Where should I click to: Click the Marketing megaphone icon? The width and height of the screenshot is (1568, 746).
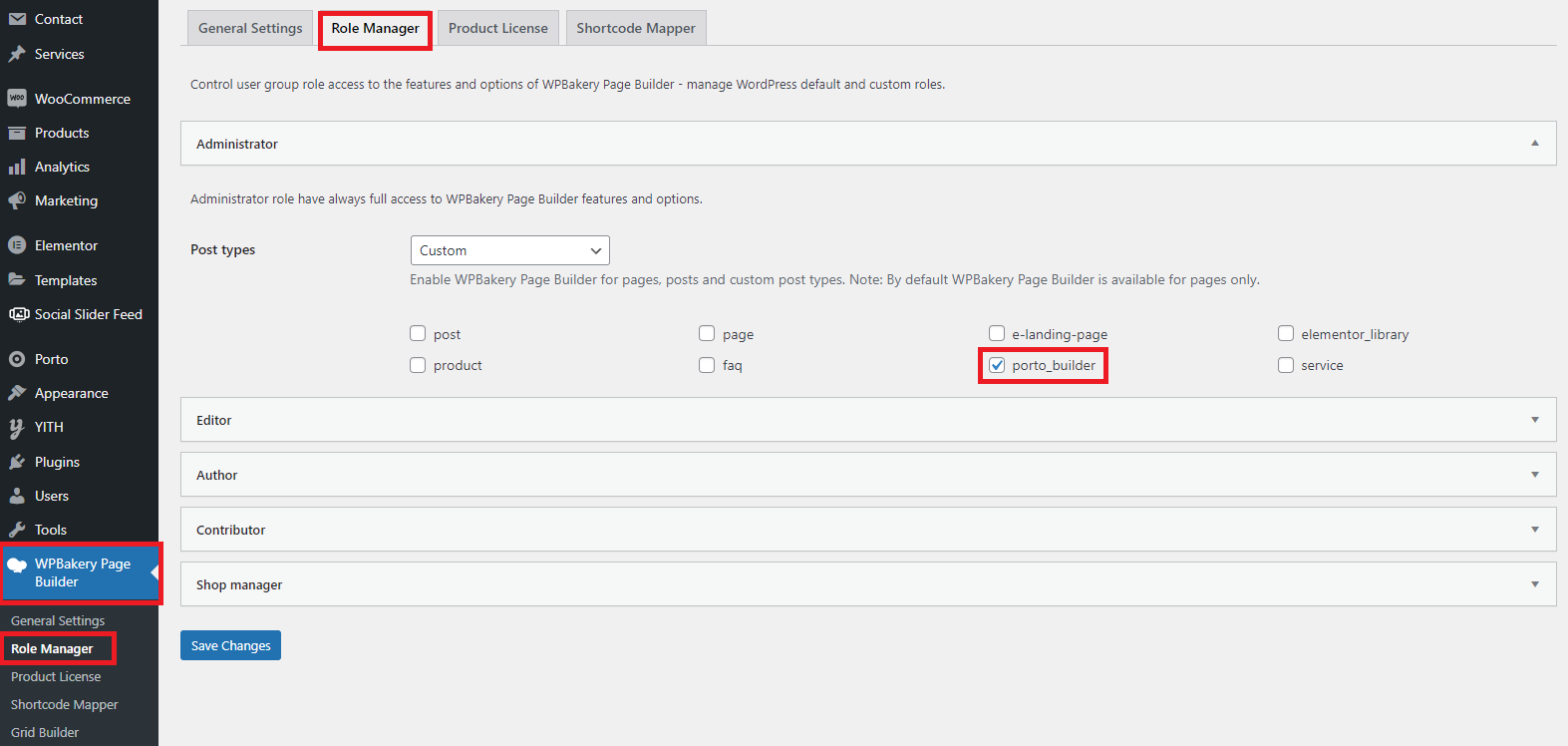(x=17, y=200)
